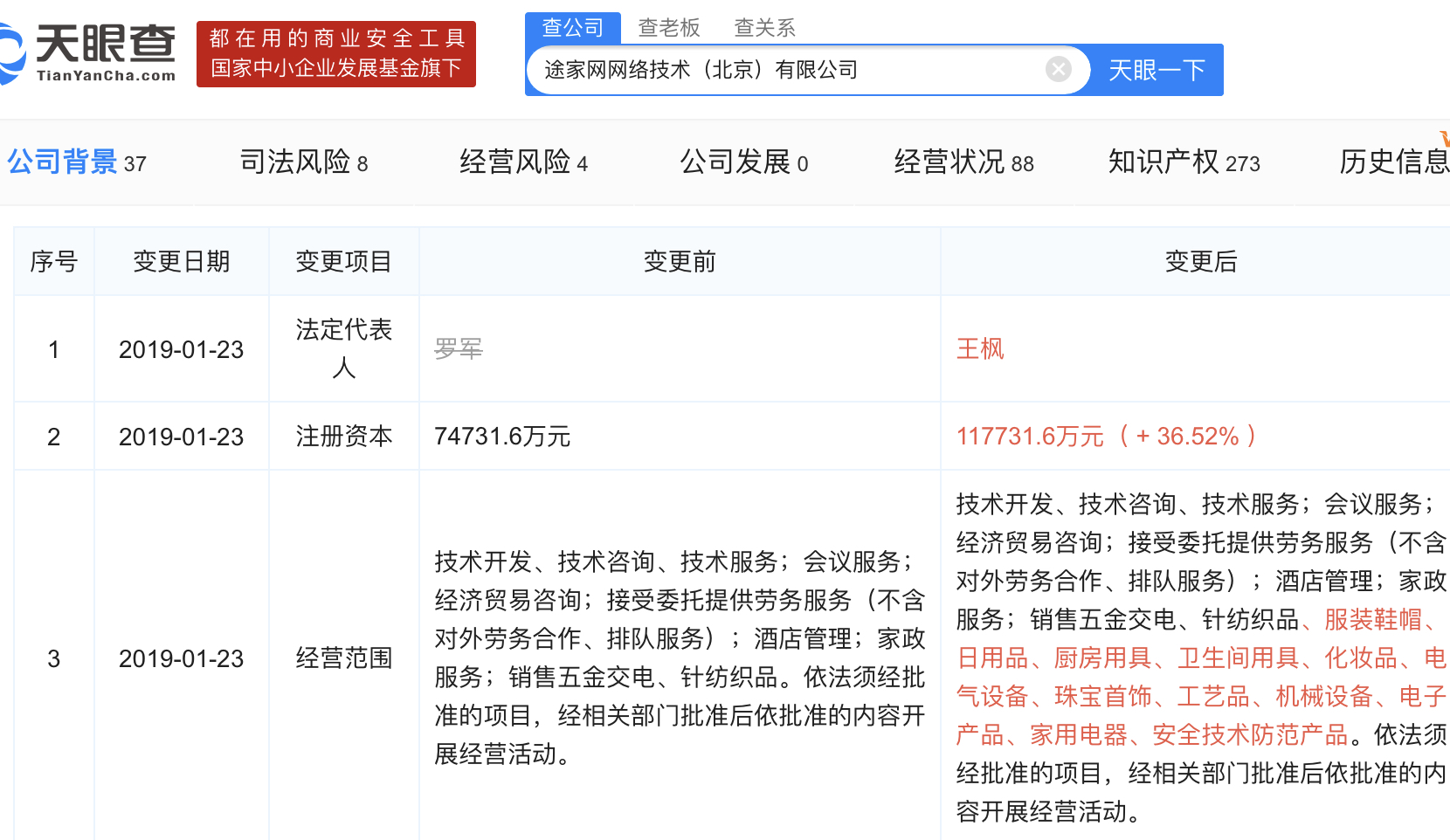Open the 司法风险 section tab
The image size is (1450, 840).
304,162
